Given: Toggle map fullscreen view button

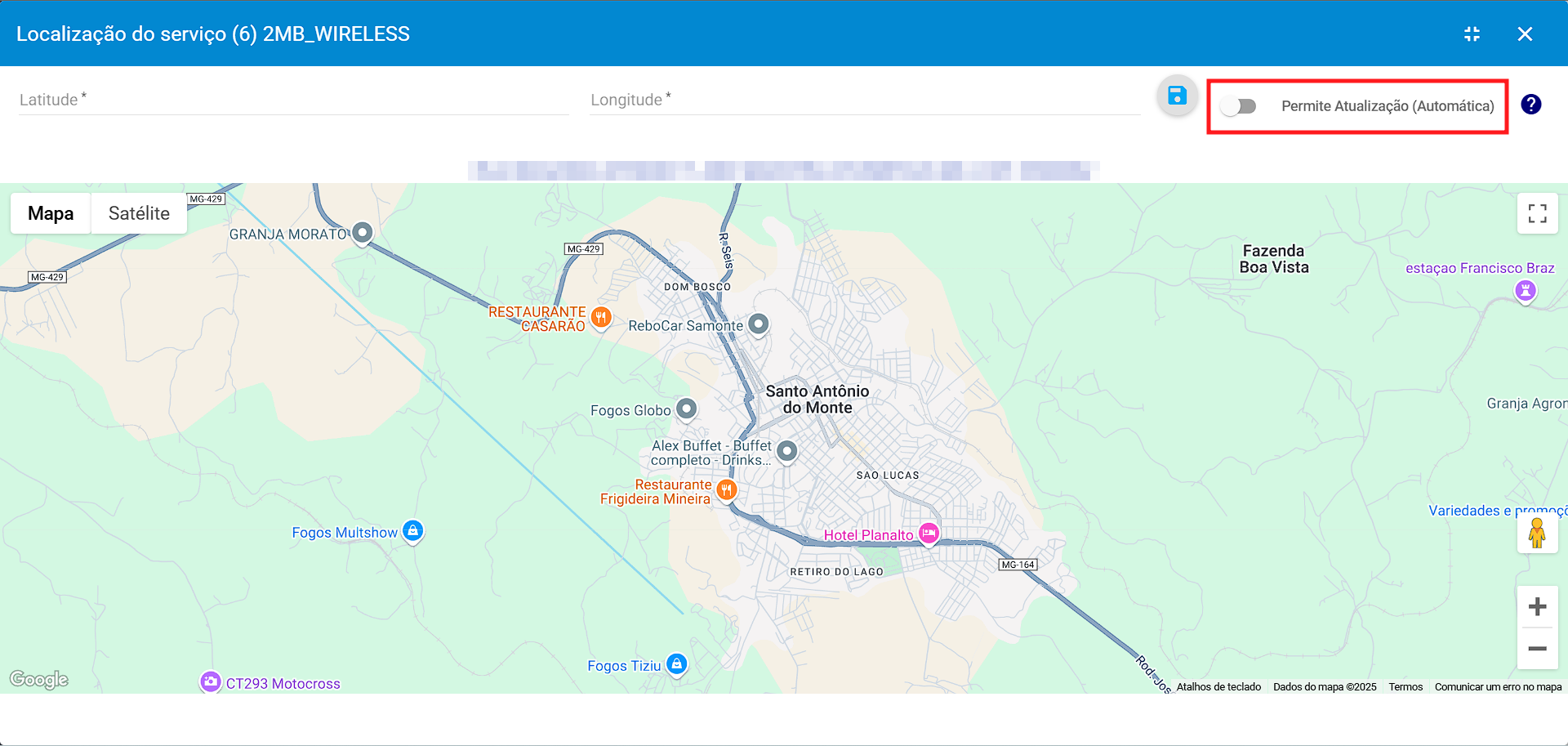Looking at the screenshot, I should (x=1538, y=213).
